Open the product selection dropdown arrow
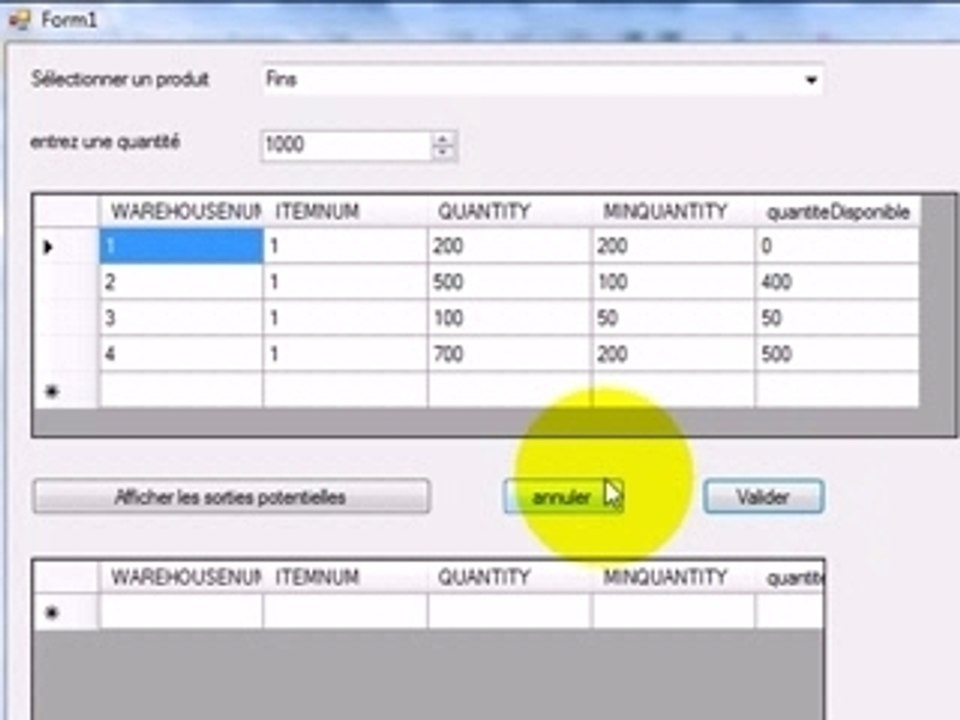960x720 pixels. (810, 81)
